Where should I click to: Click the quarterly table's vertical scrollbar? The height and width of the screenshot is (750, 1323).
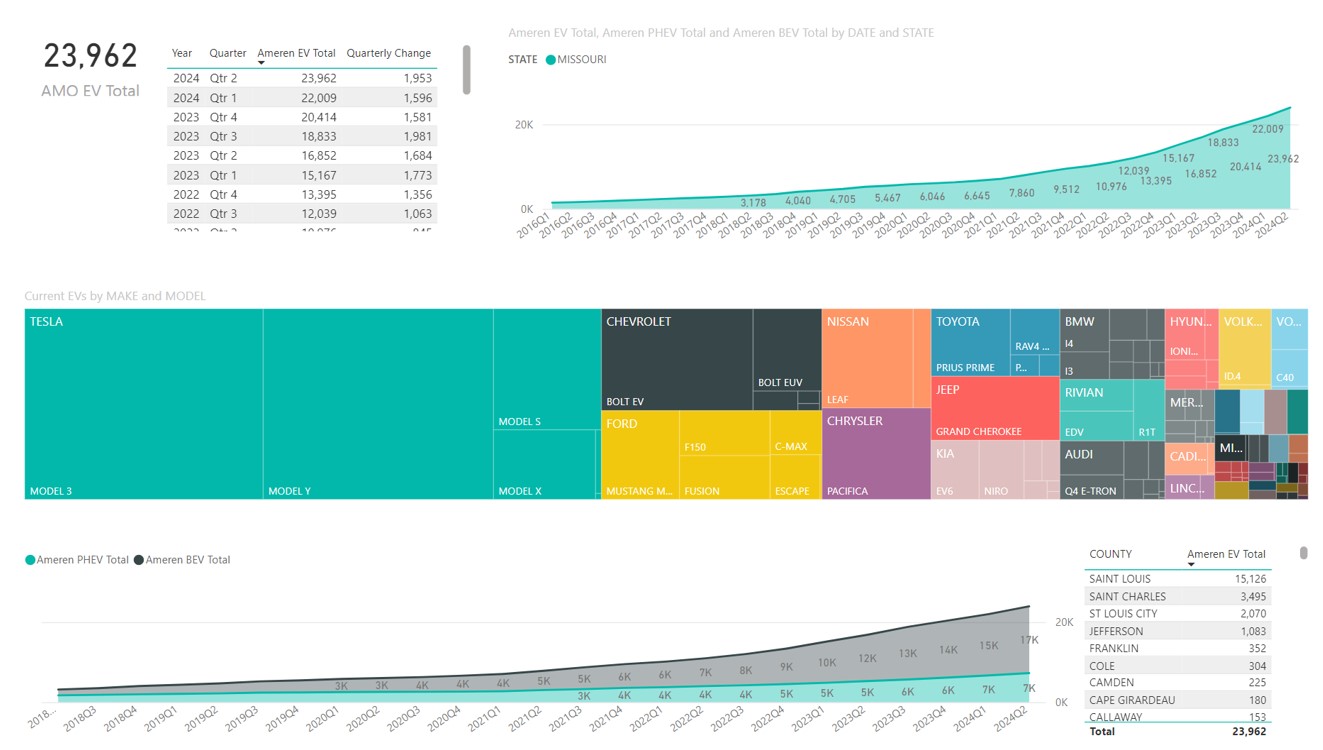(466, 70)
